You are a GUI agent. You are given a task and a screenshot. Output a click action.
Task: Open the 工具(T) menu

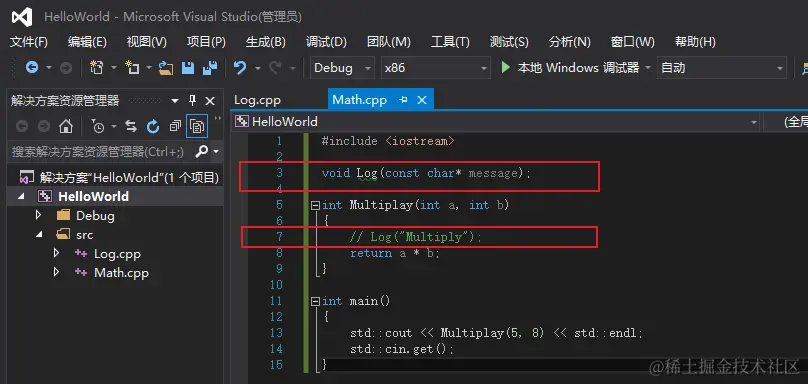(x=450, y=42)
